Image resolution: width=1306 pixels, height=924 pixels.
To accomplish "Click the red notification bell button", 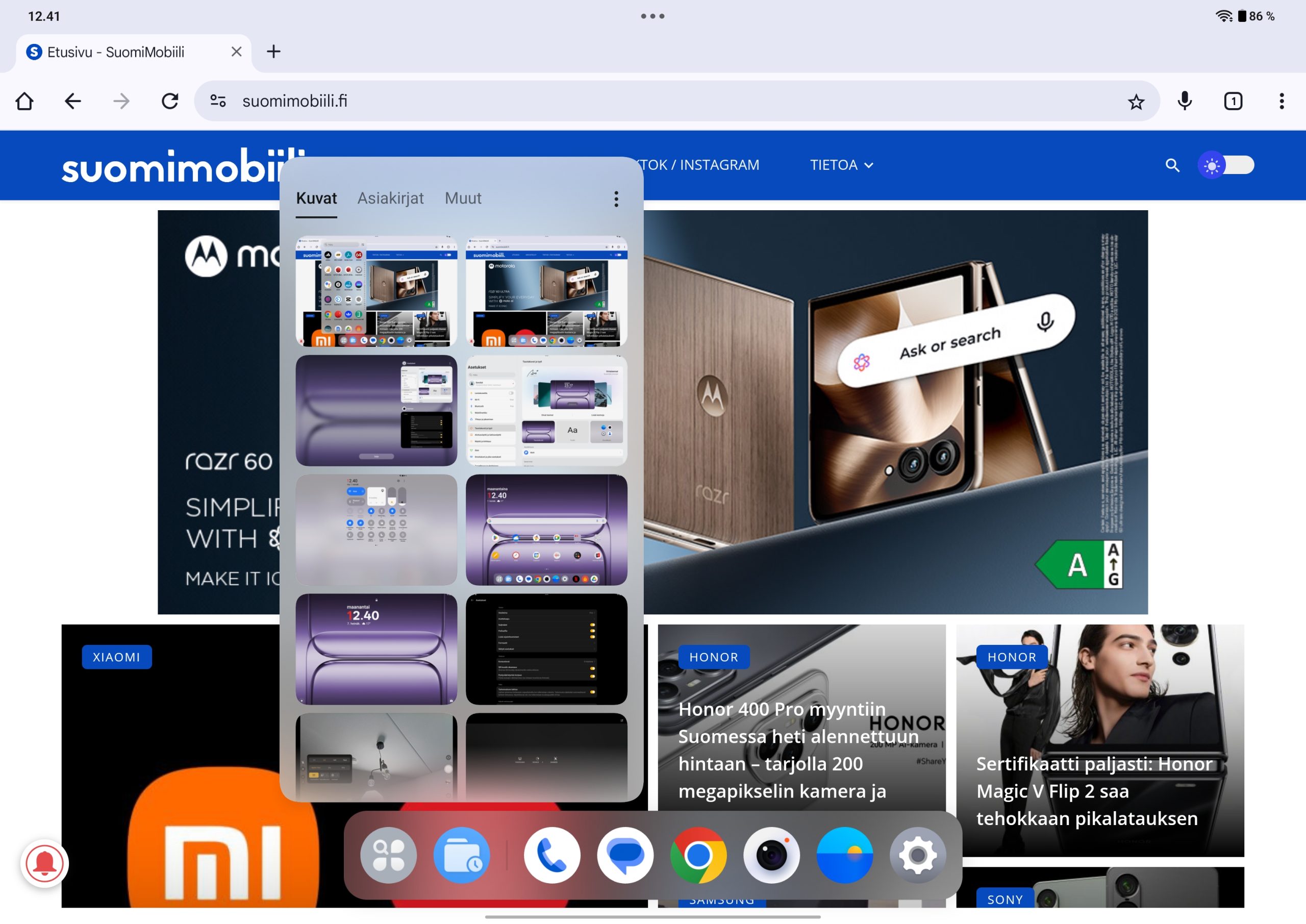I will tap(44, 864).
